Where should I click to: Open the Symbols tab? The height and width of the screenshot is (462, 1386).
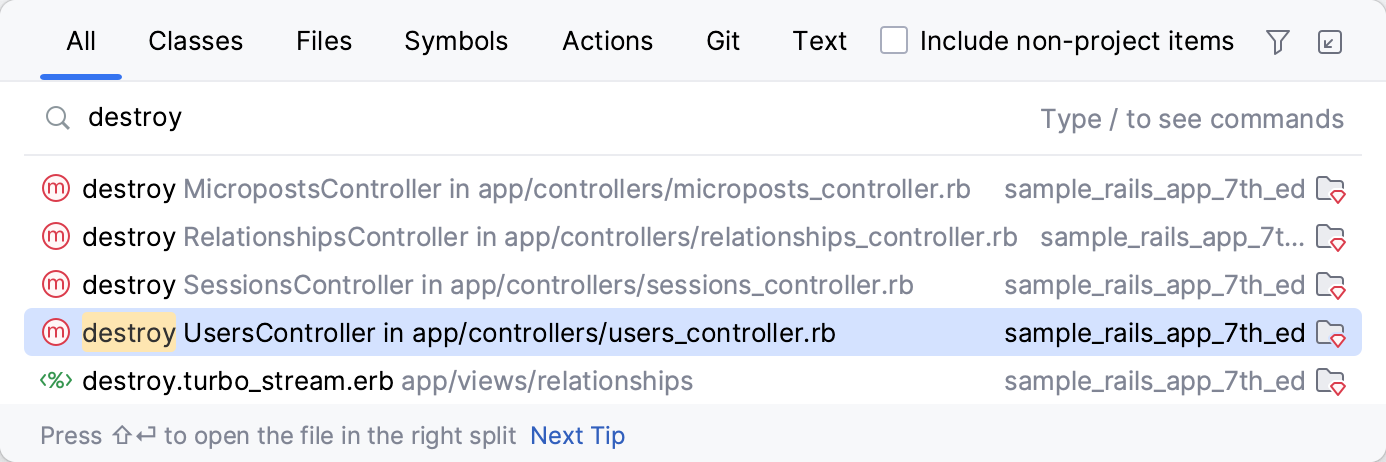[x=456, y=41]
